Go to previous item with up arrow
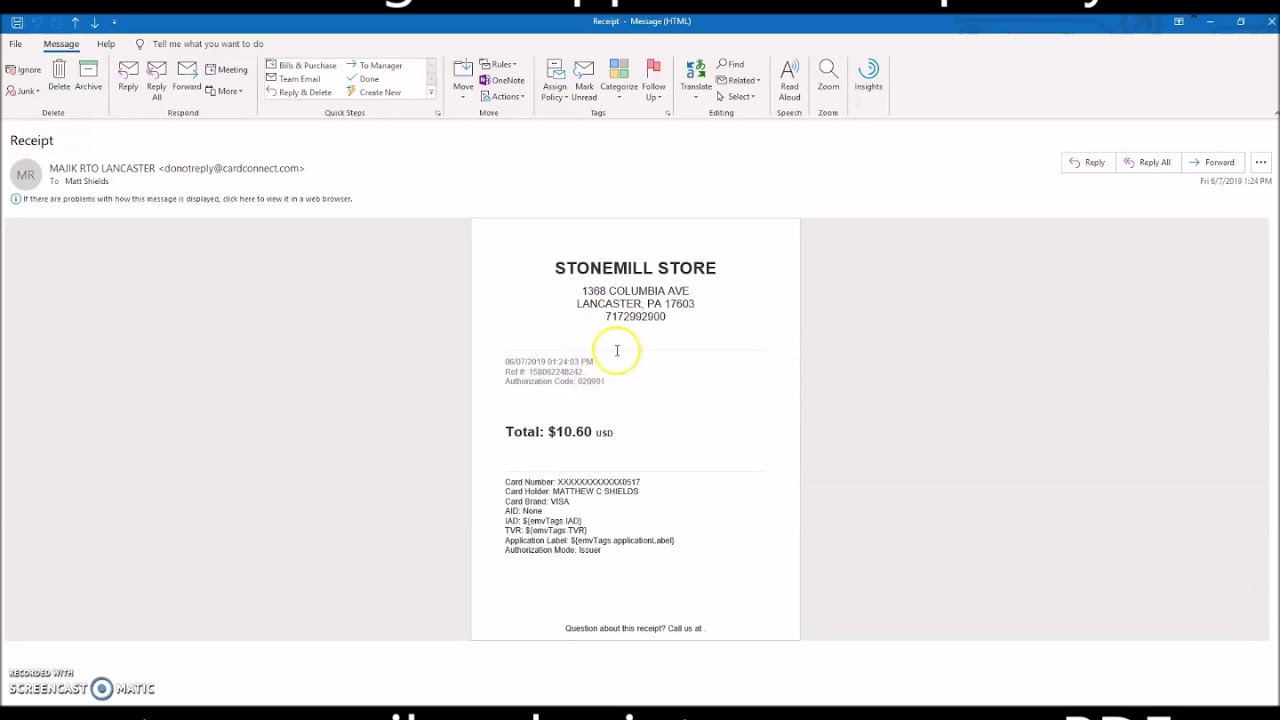This screenshot has height=720, width=1280. (x=75, y=22)
